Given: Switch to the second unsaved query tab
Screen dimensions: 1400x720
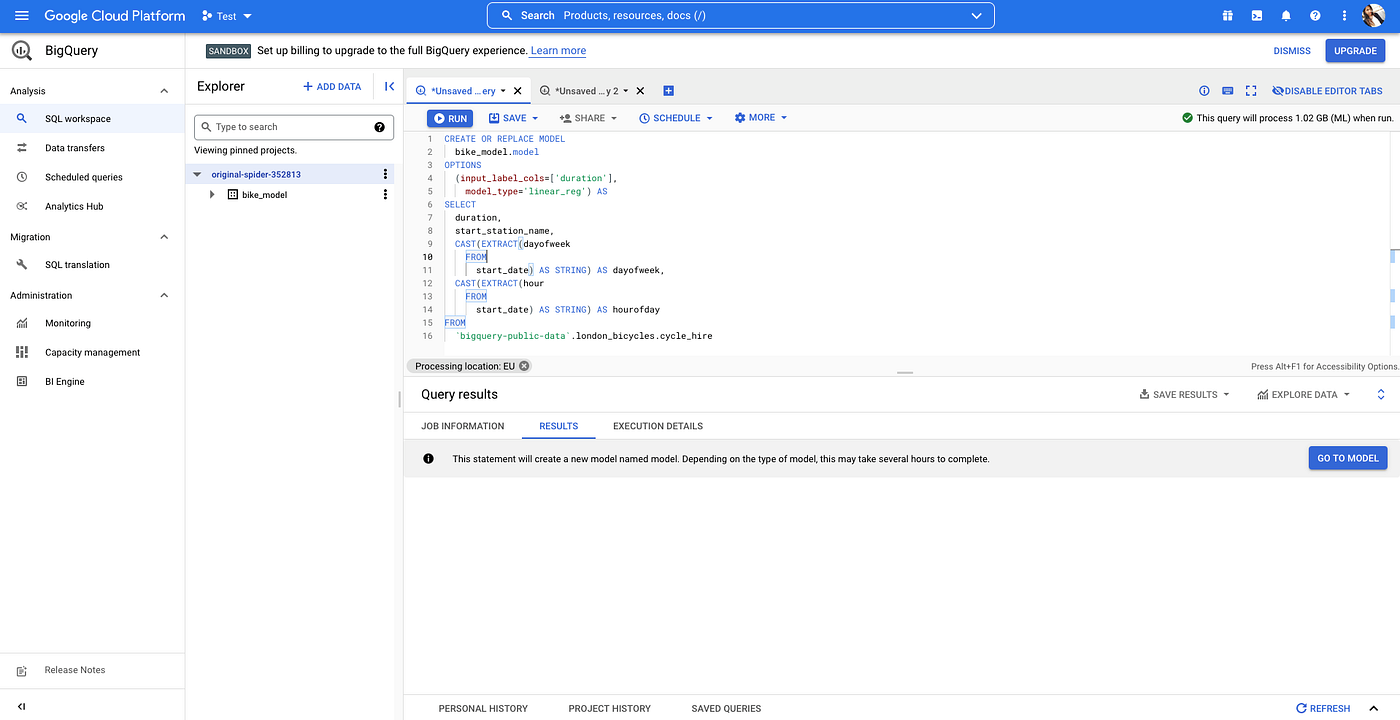Looking at the screenshot, I should pyautogui.click(x=592, y=89).
